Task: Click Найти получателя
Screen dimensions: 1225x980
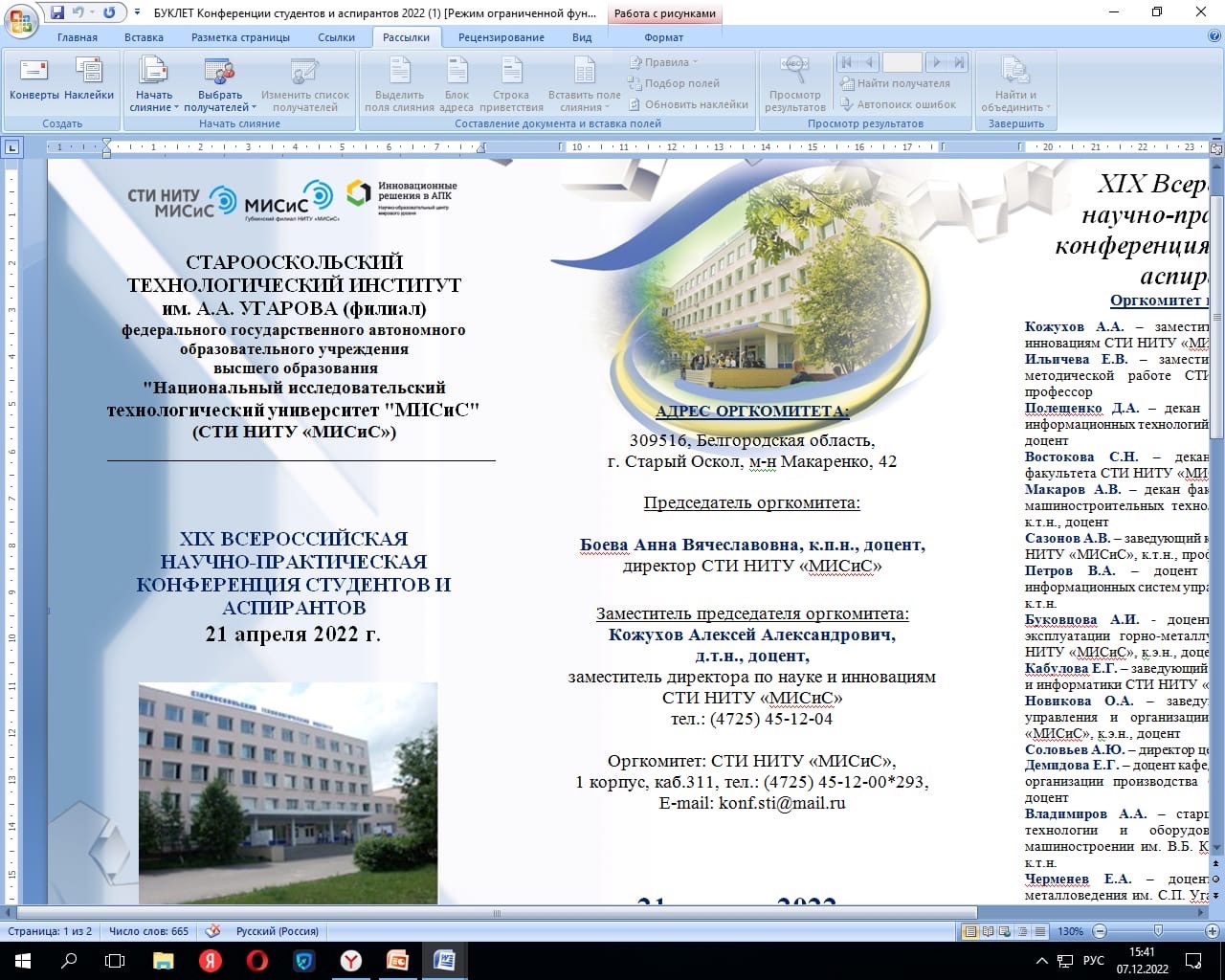Action: tap(895, 83)
